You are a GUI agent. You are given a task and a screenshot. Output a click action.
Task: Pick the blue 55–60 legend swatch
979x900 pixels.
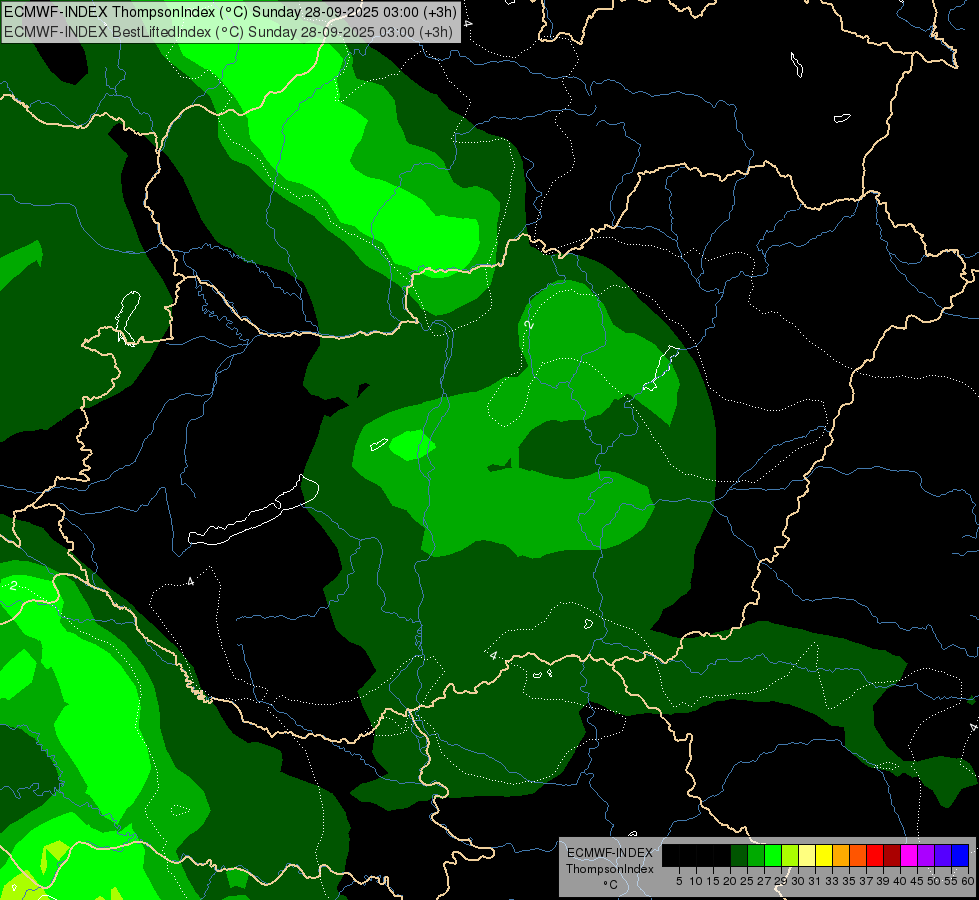pos(960,855)
